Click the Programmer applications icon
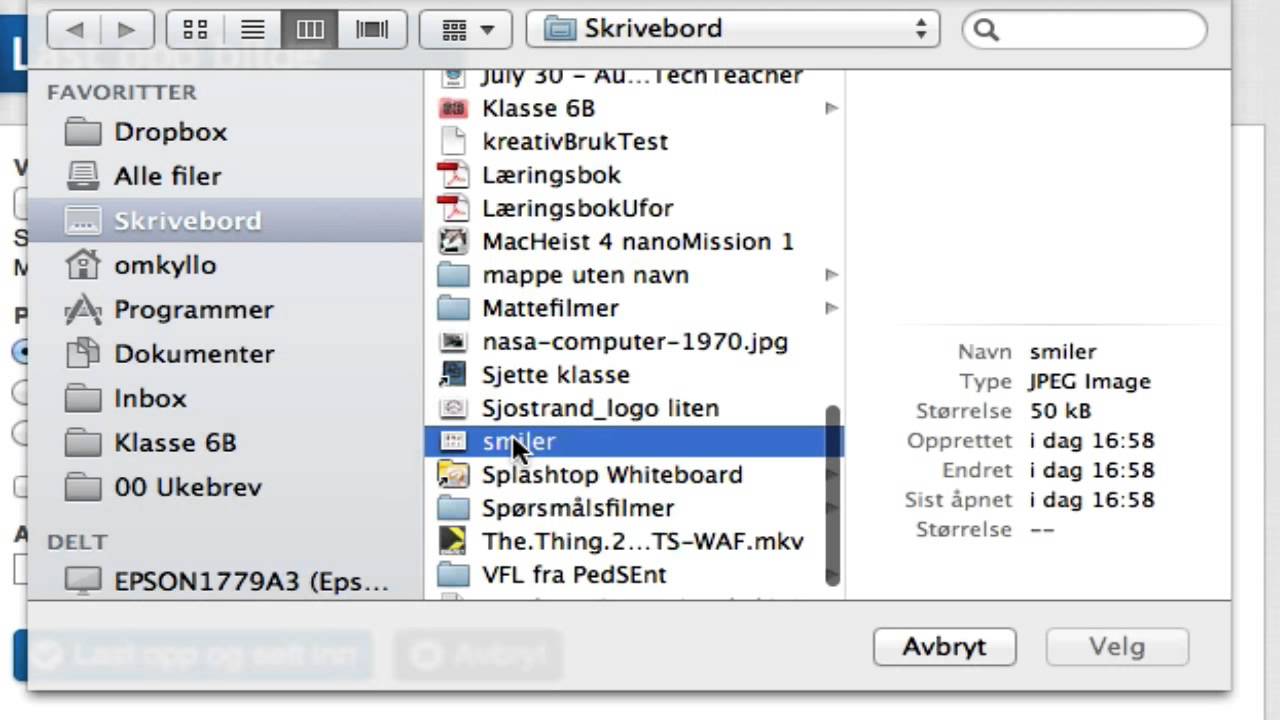This screenshot has height=720, width=1280. [83, 309]
